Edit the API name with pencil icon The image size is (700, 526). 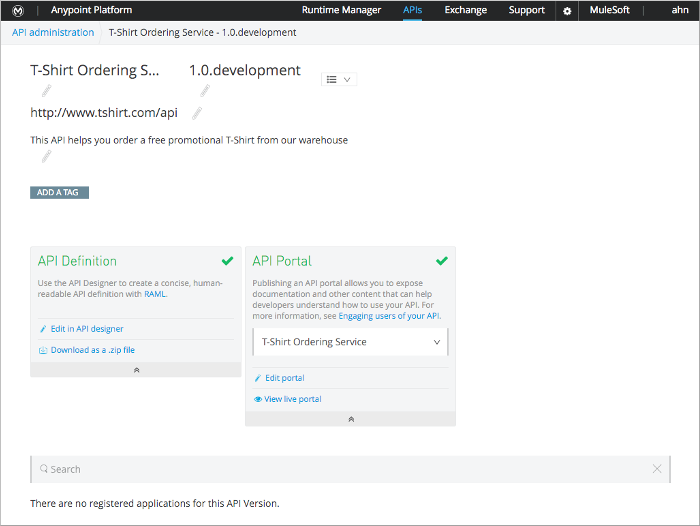click(46, 91)
